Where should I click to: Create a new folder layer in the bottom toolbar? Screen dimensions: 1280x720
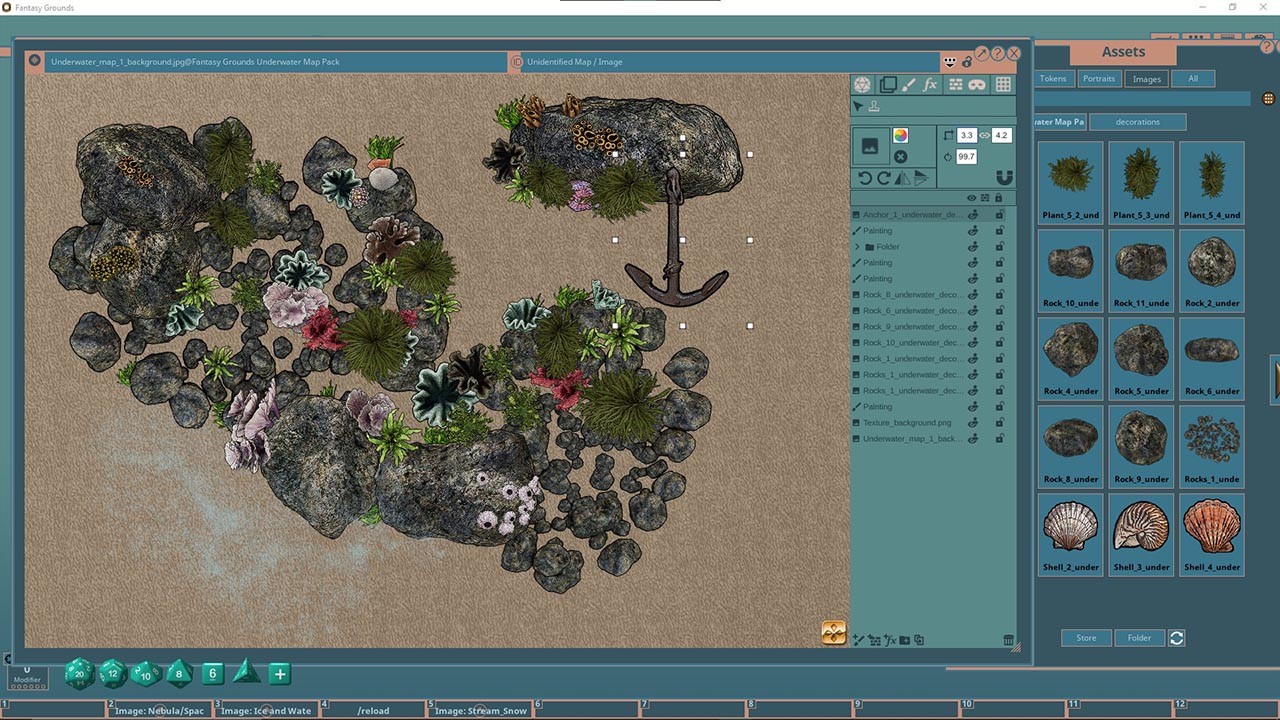click(x=904, y=640)
